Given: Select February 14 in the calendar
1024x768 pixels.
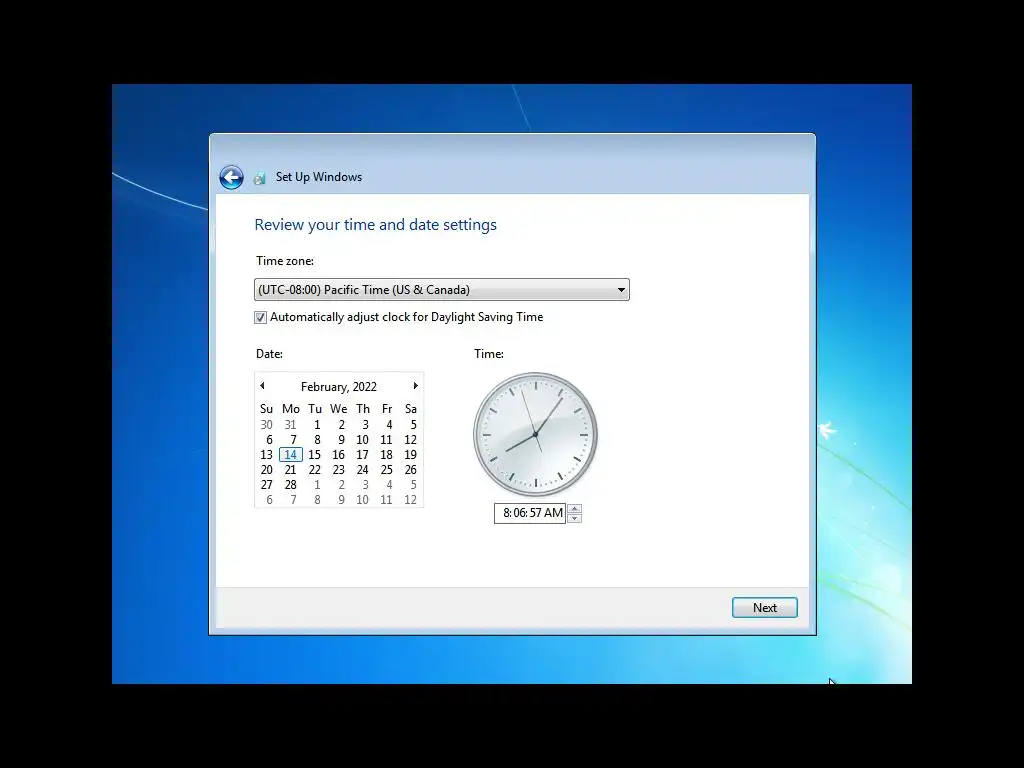Looking at the screenshot, I should click(x=291, y=455).
